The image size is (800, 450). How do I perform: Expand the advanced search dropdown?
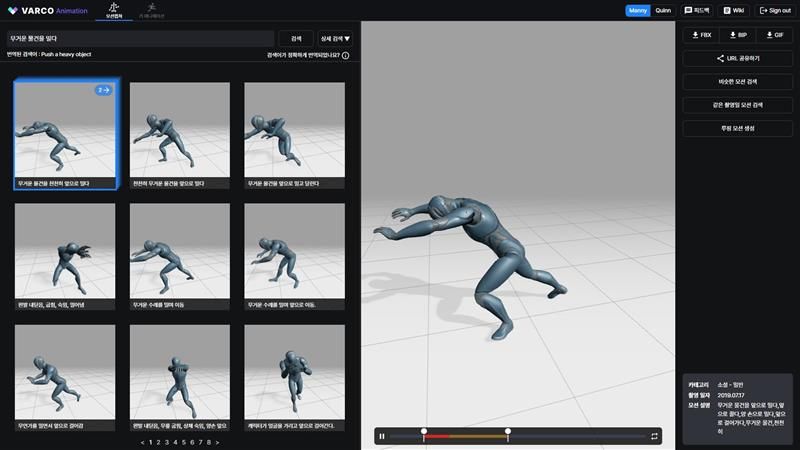pyautogui.click(x=329, y=38)
